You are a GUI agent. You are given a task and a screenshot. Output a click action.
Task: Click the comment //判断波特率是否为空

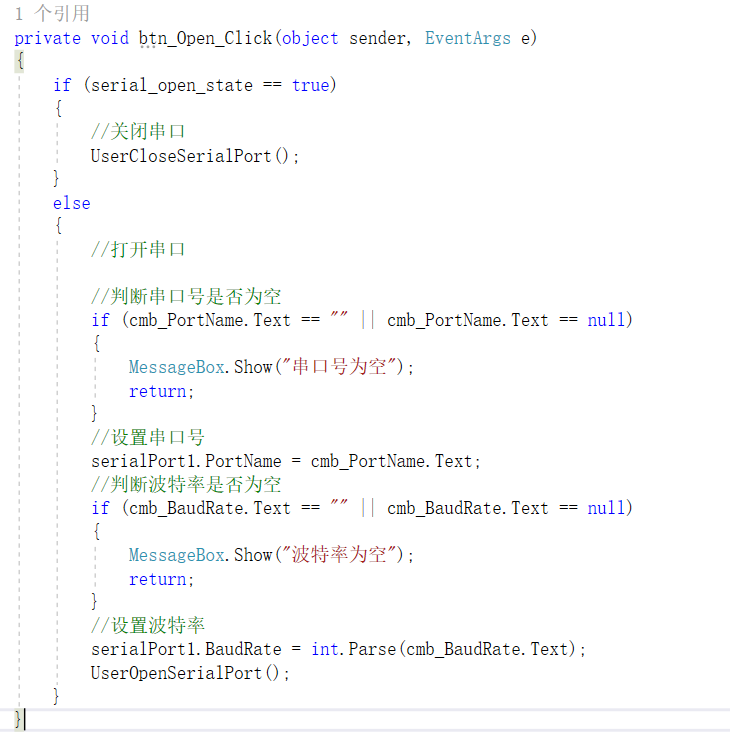pos(186,485)
